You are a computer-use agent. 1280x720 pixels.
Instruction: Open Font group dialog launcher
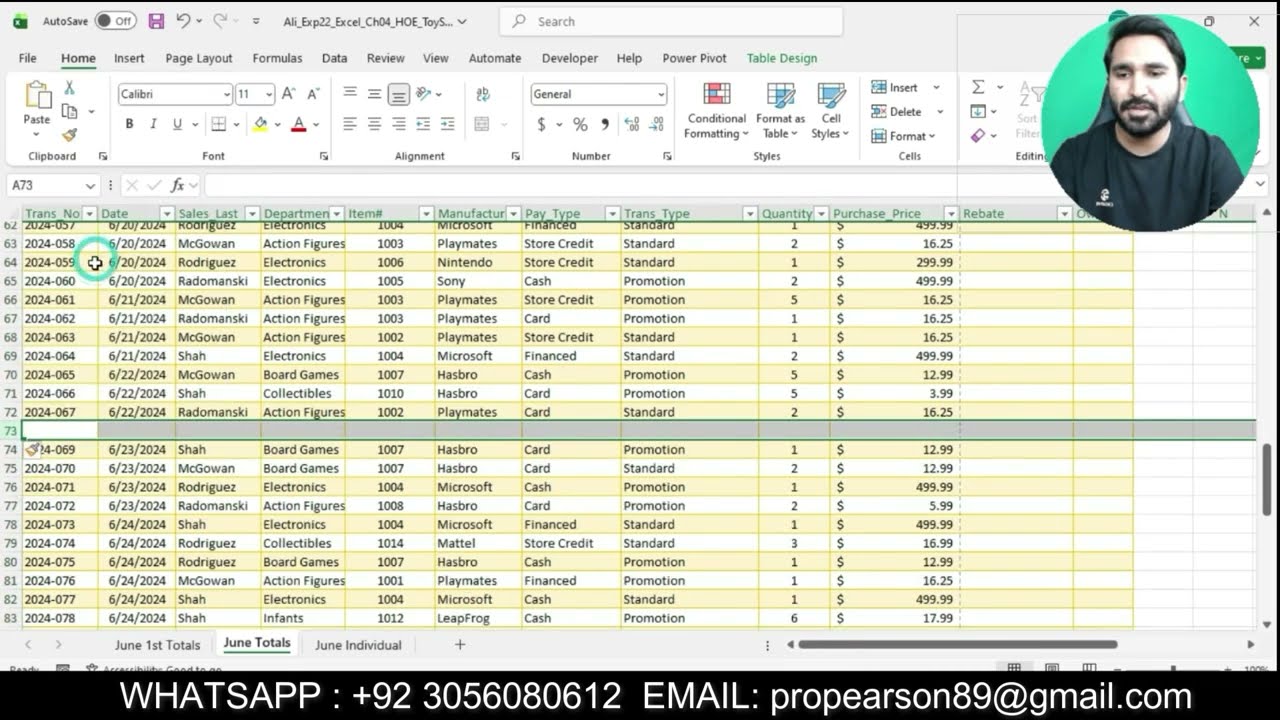[324, 156]
